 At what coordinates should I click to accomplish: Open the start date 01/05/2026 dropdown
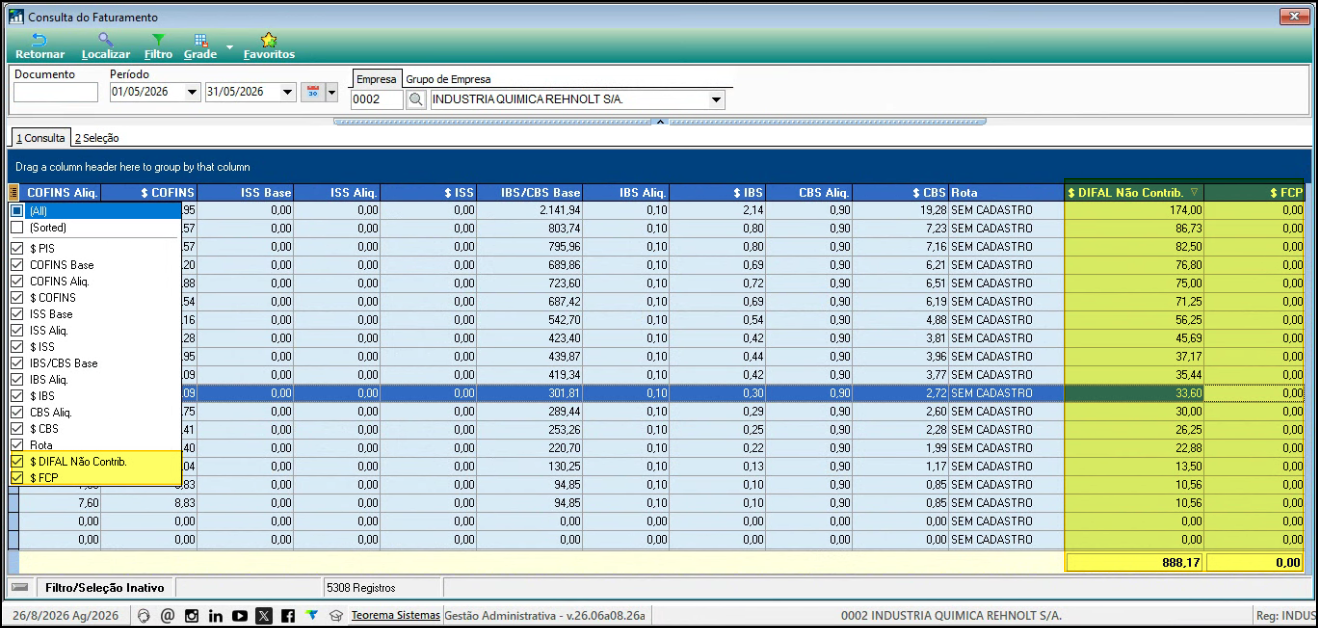pos(193,92)
